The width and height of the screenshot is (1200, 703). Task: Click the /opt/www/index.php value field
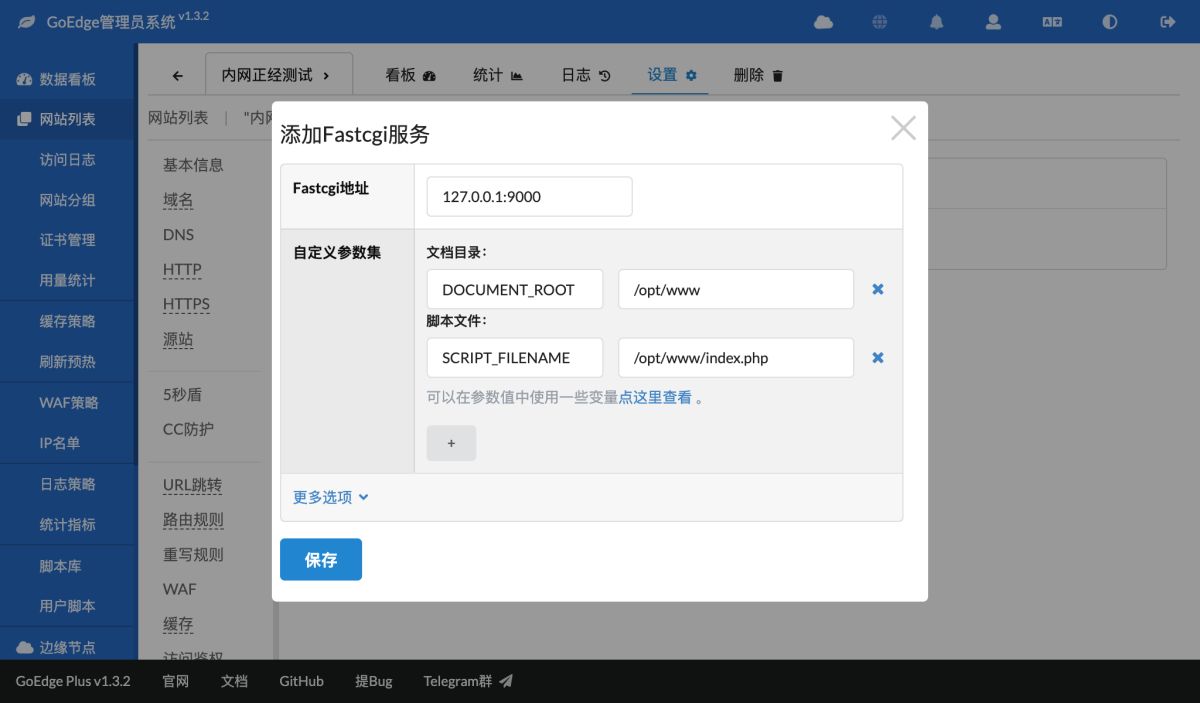pyautogui.click(x=736, y=358)
